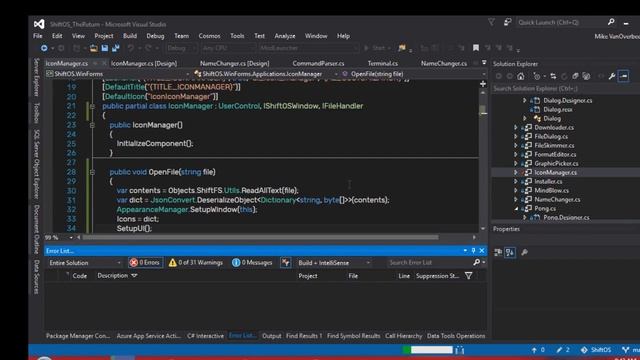Click the ShiftOS repository status bar item
Viewport: 640px width, 360px height.
point(596,350)
